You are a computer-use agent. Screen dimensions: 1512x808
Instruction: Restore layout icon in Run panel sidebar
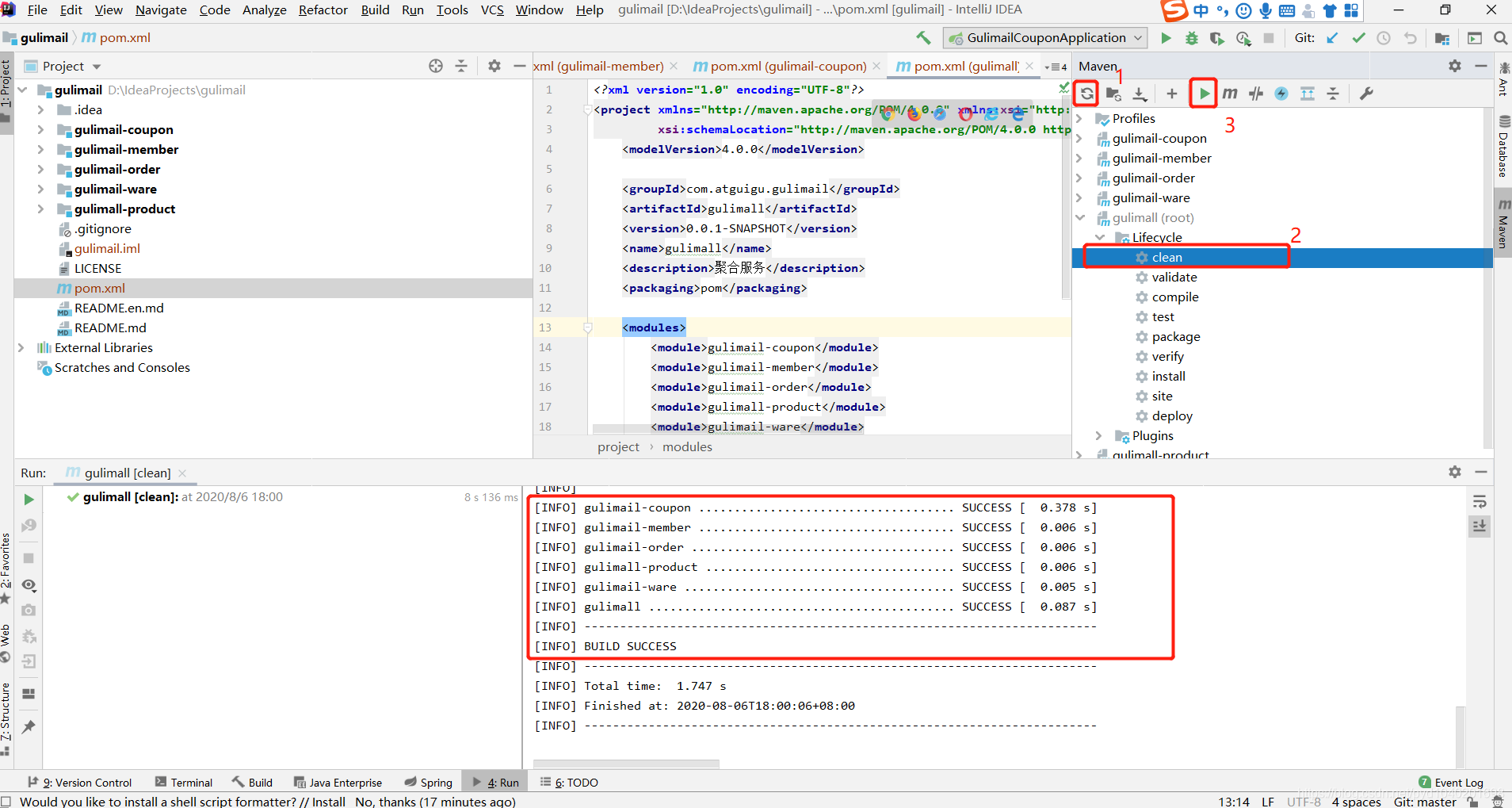(x=29, y=694)
